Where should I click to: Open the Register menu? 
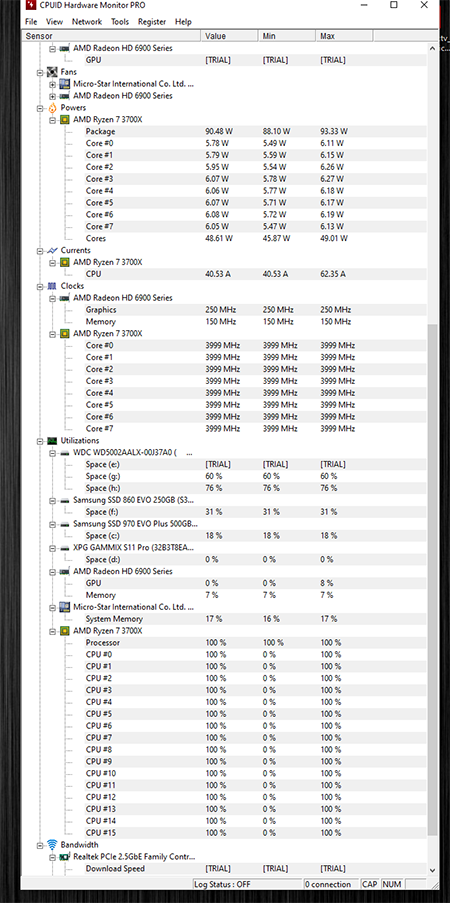(152, 22)
